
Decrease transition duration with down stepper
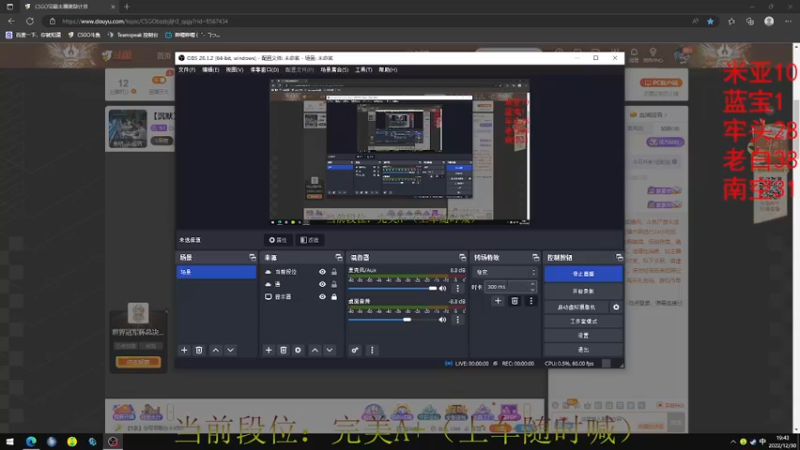[x=532, y=290]
